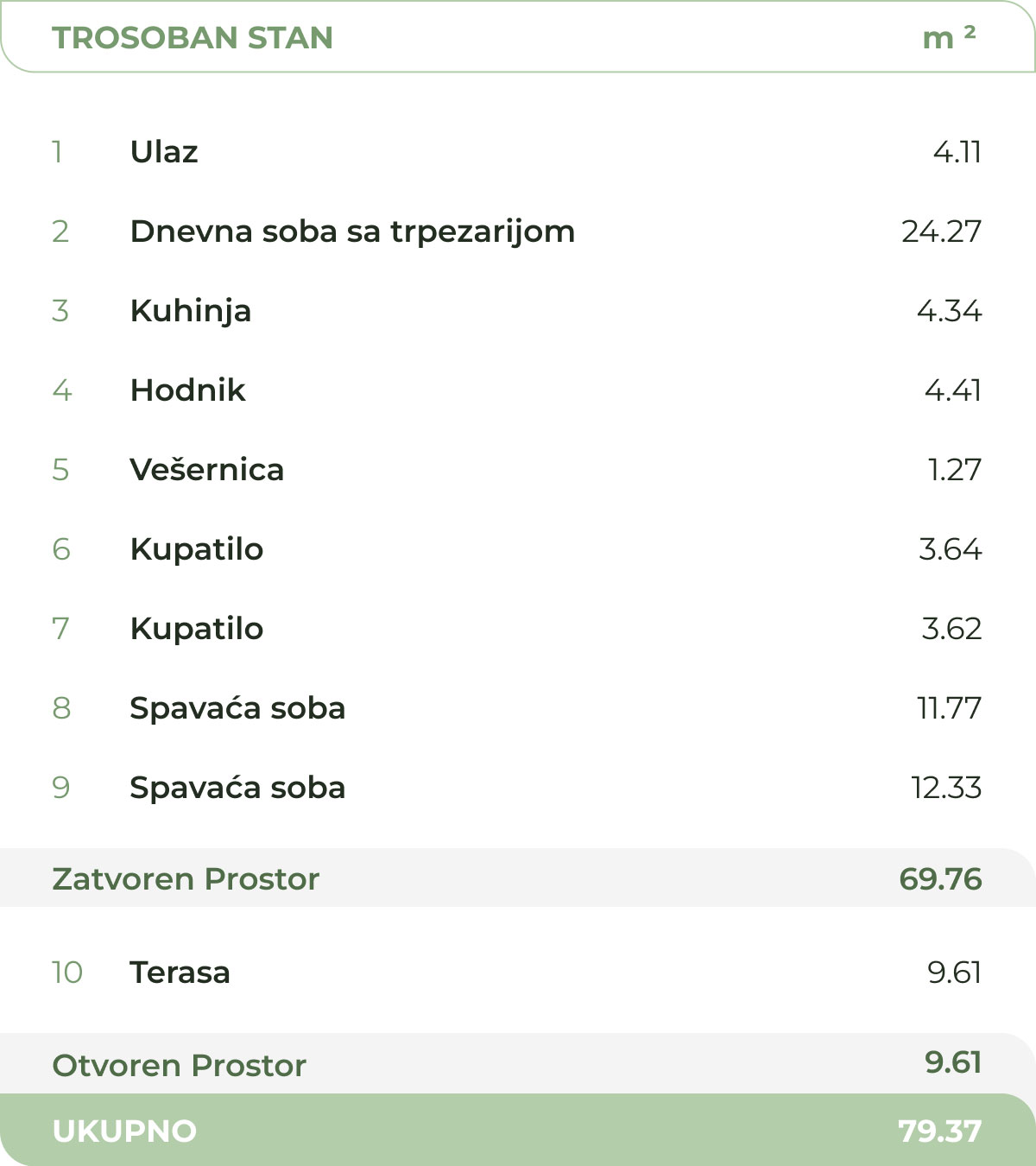1036x1166 pixels.
Task: Click the Kupatilo label in row 6
Action: coord(197,549)
